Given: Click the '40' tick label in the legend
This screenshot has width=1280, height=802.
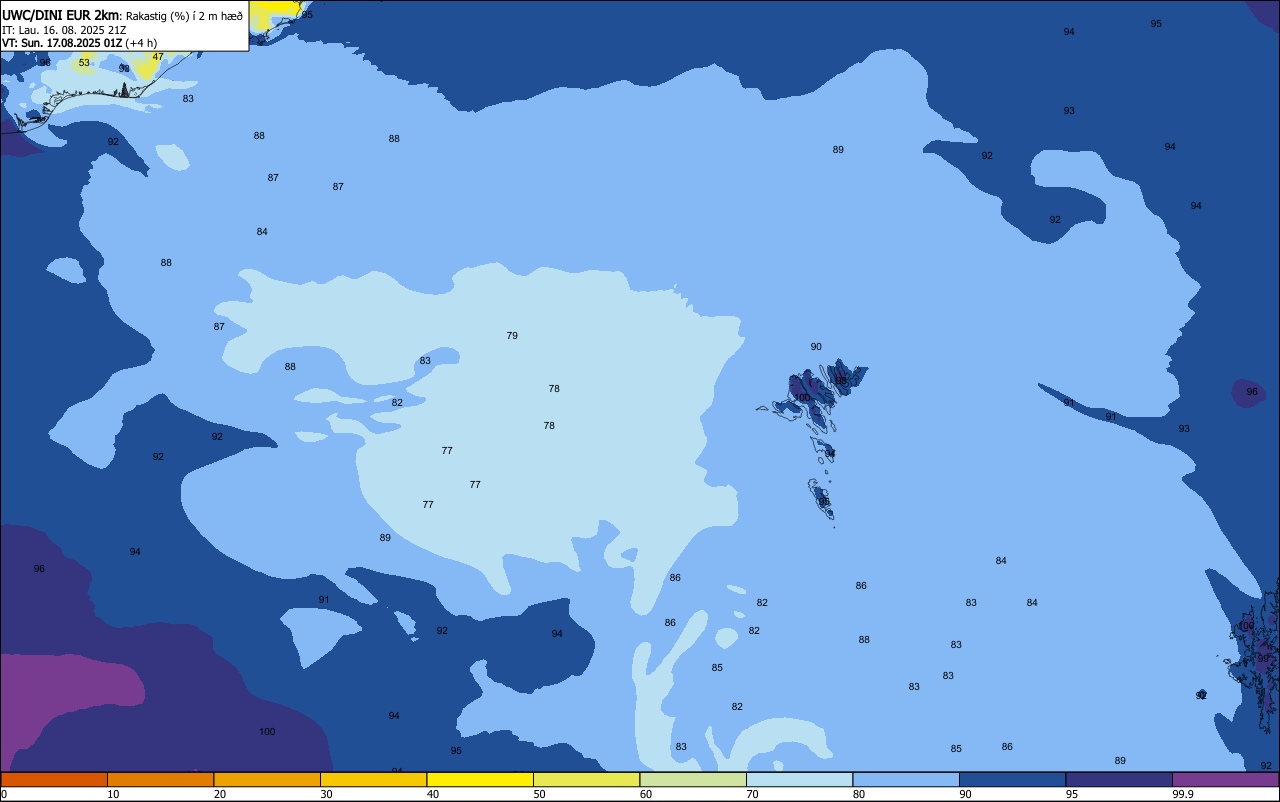Looking at the screenshot, I should (433, 794).
